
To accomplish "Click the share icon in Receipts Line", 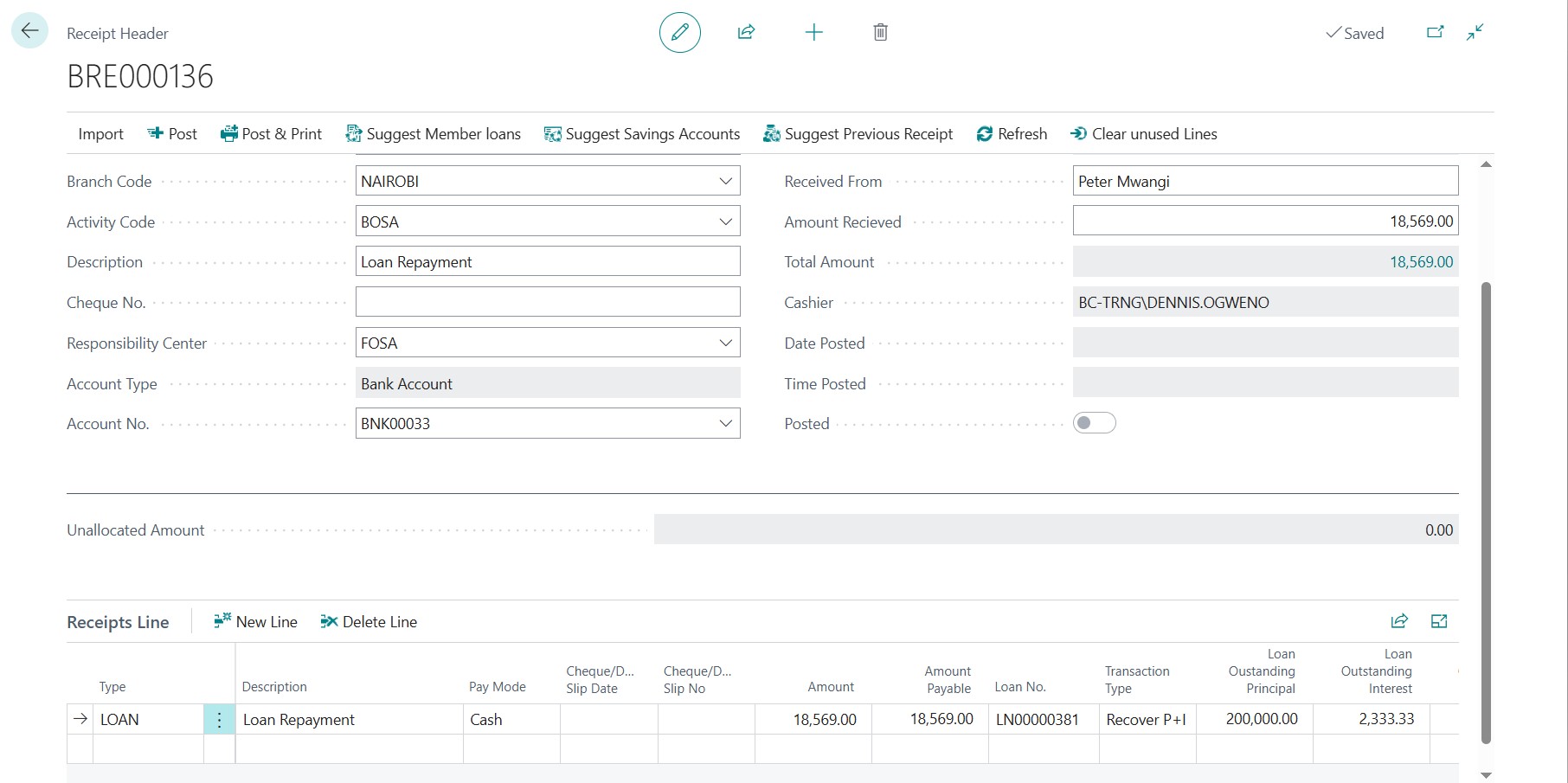I will [1399, 621].
